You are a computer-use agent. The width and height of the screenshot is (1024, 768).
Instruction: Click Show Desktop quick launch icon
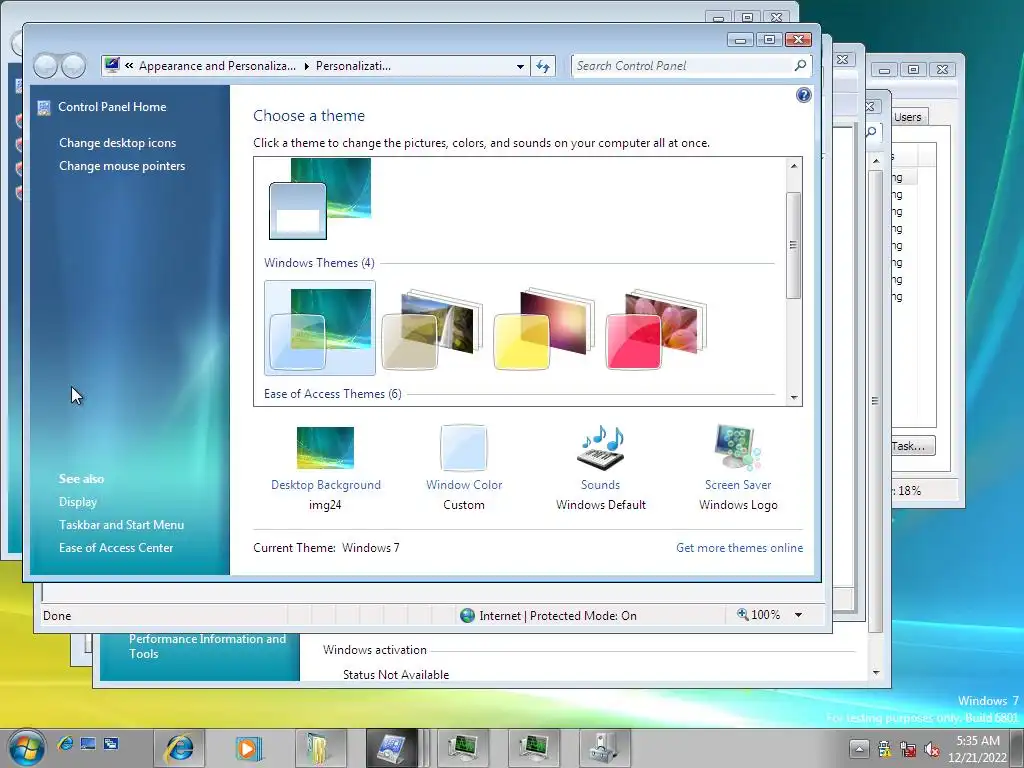coord(88,744)
